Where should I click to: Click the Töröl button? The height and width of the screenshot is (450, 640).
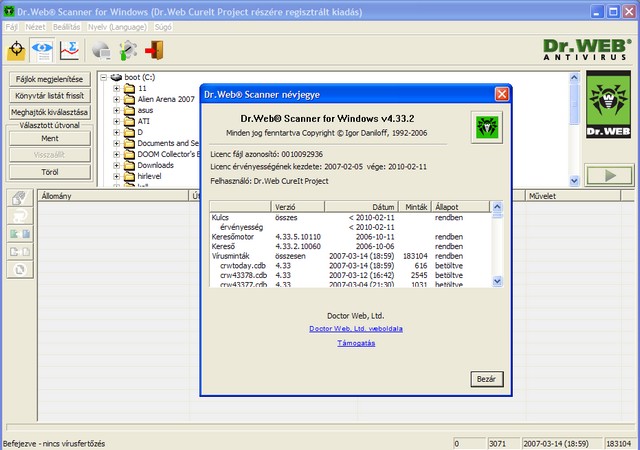coord(50,172)
